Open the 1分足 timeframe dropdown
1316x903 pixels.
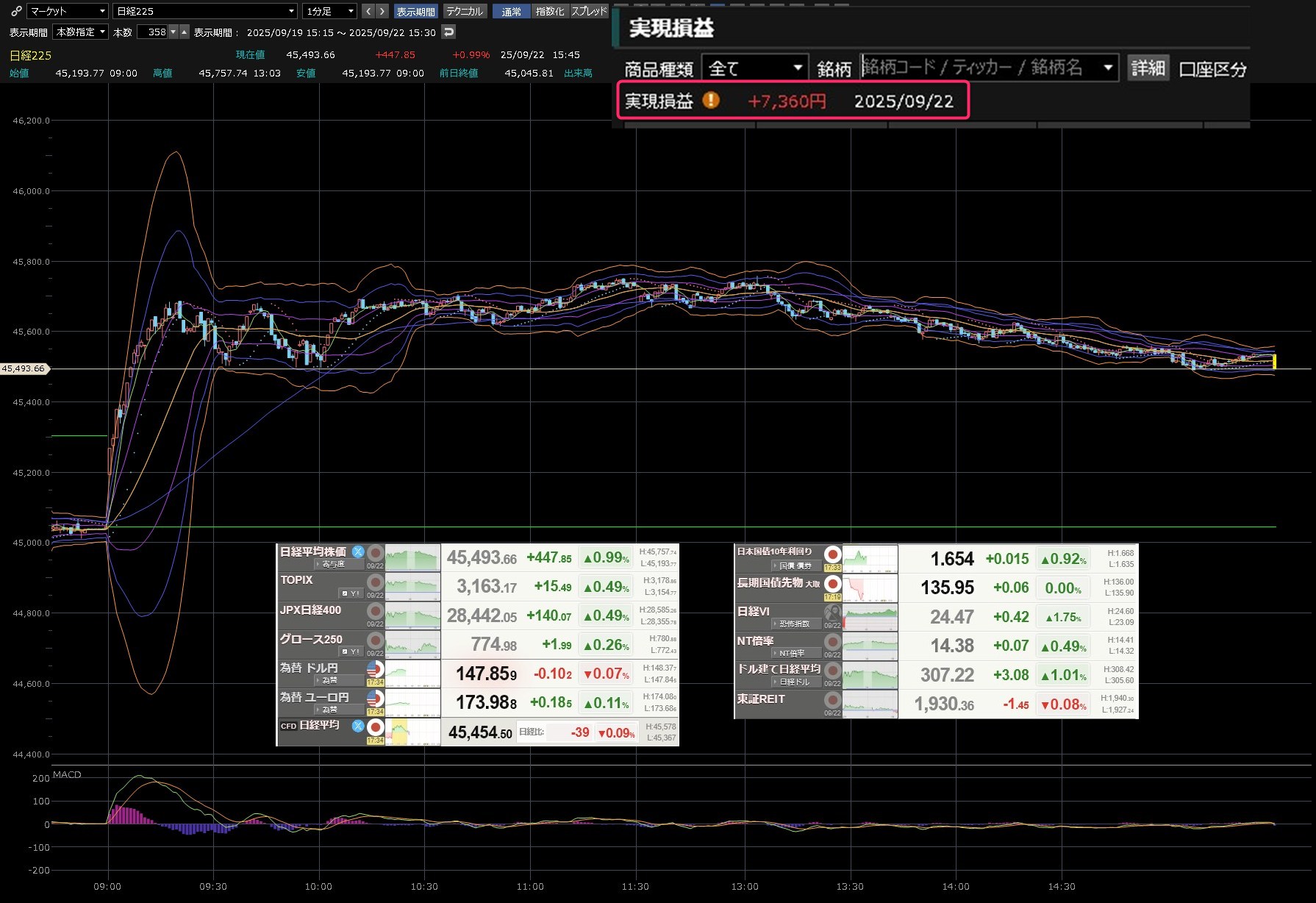[x=329, y=11]
